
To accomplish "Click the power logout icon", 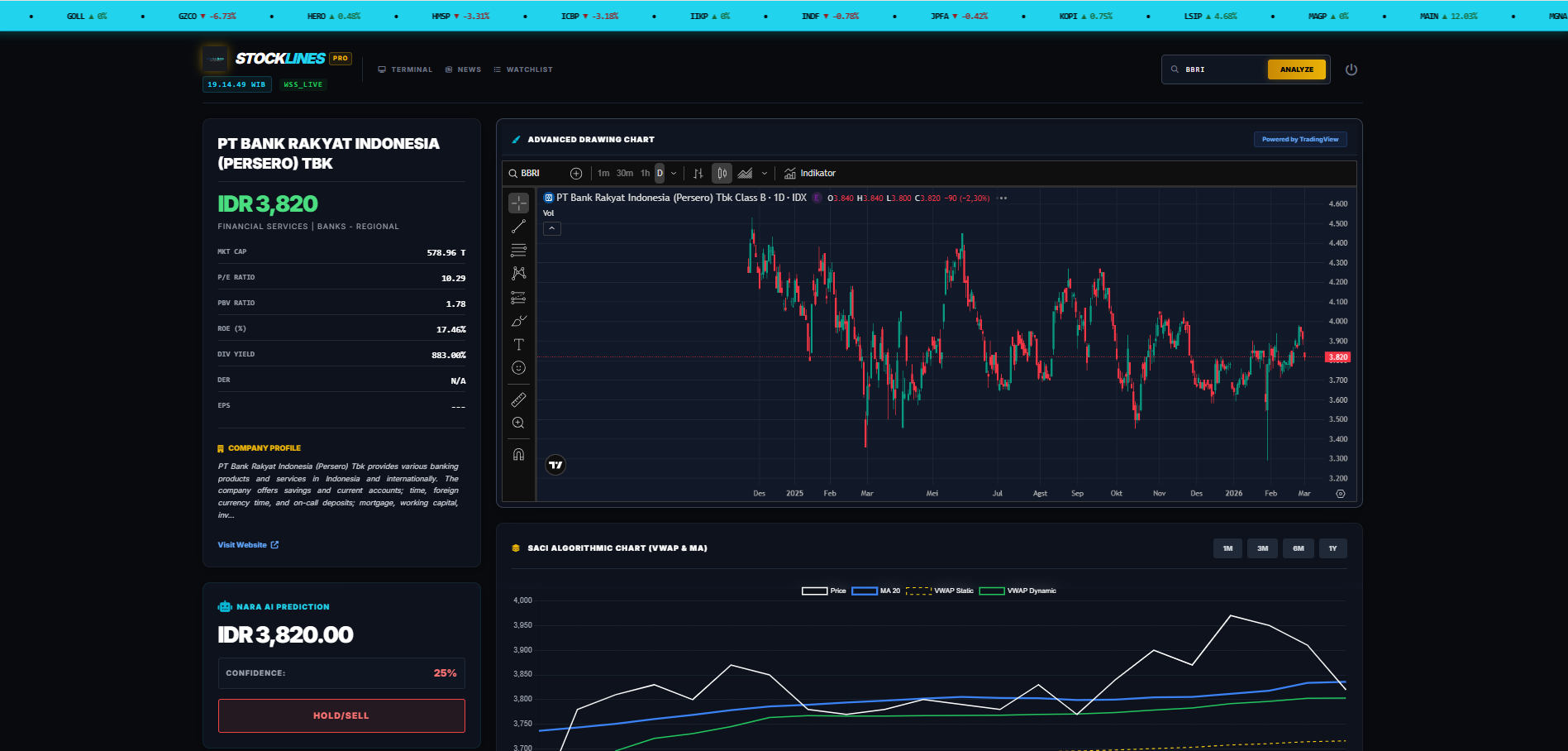I will [x=1351, y=69].
